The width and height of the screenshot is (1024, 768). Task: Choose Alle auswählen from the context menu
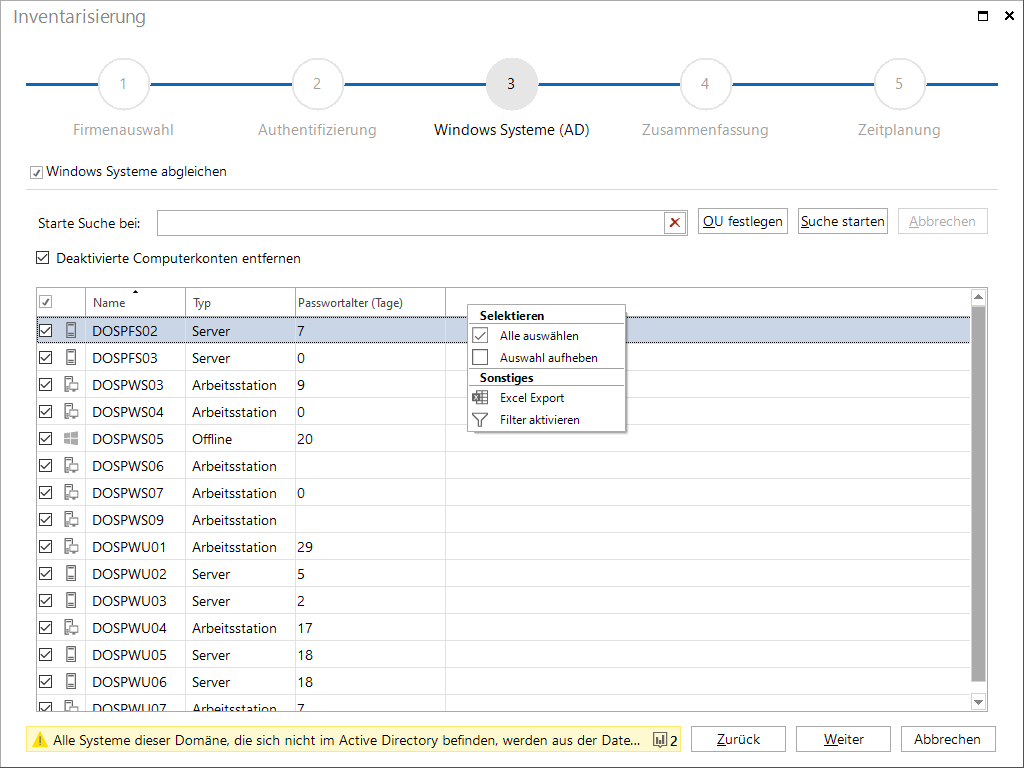tap(547, 336)
